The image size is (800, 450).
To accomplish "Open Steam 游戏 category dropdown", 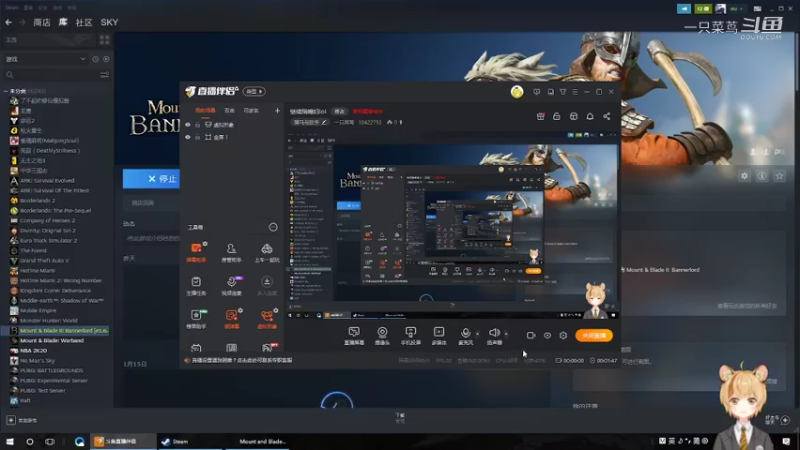I will pos(45,59).
